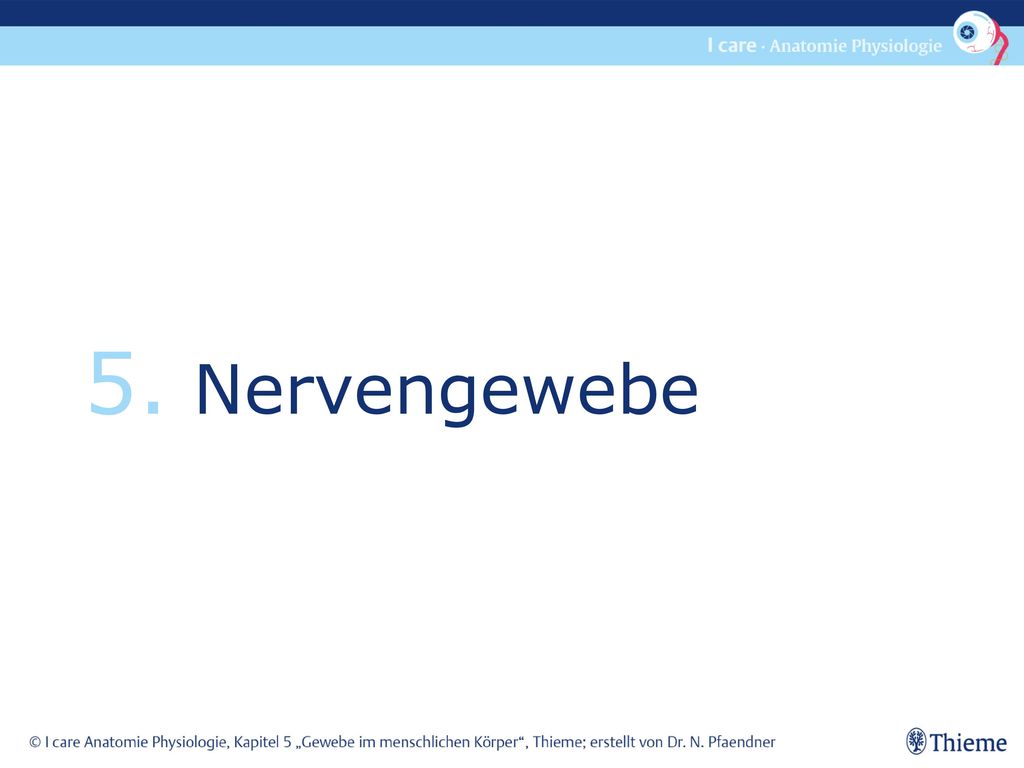The height and width of the screenshot is (768, 1024).
Task: Click the 'I care' header text
Action: (x=731, y=45)
